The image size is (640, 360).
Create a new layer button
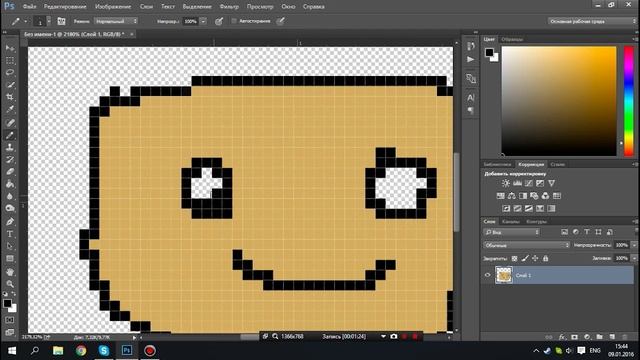point(612,337)
